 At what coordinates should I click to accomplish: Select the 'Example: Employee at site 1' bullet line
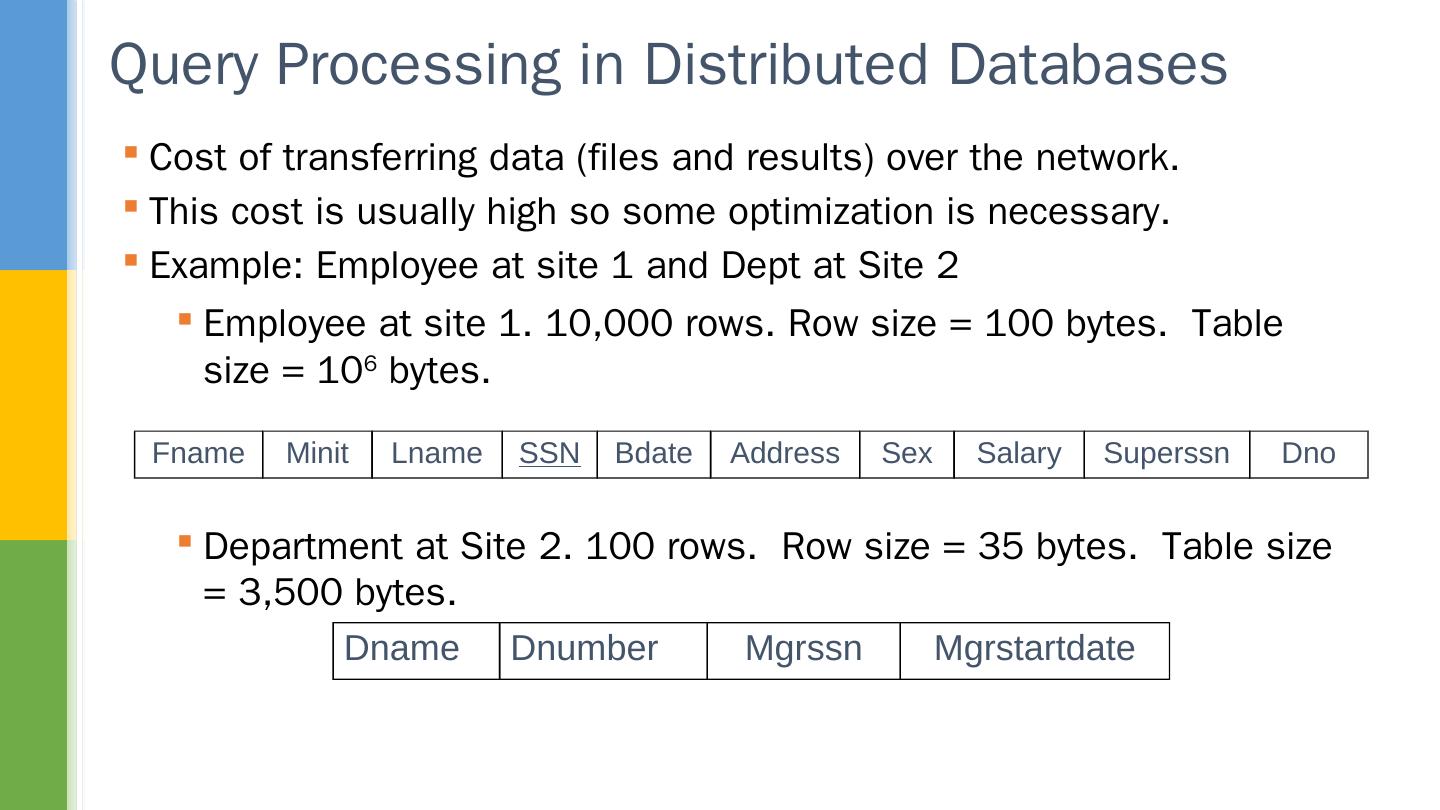coord(553,266)
